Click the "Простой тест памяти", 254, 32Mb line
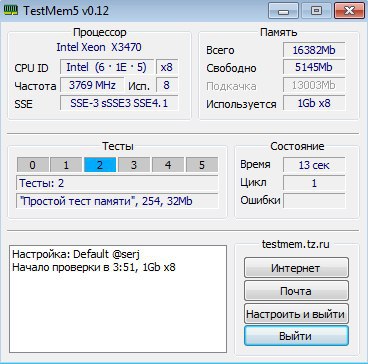This screenshot has width=368, height=364. point(117,201)
